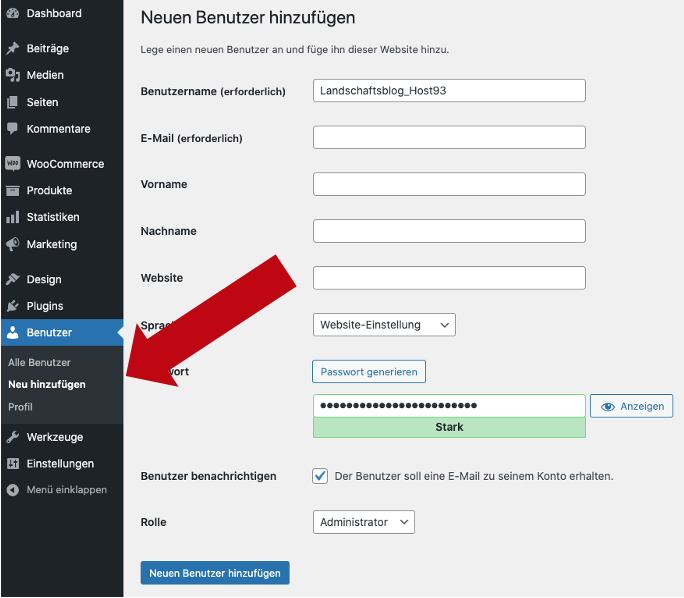Click the WooCommerce logo icon
The height and width of the screenshot is (598, 684).
pos(13,164)
